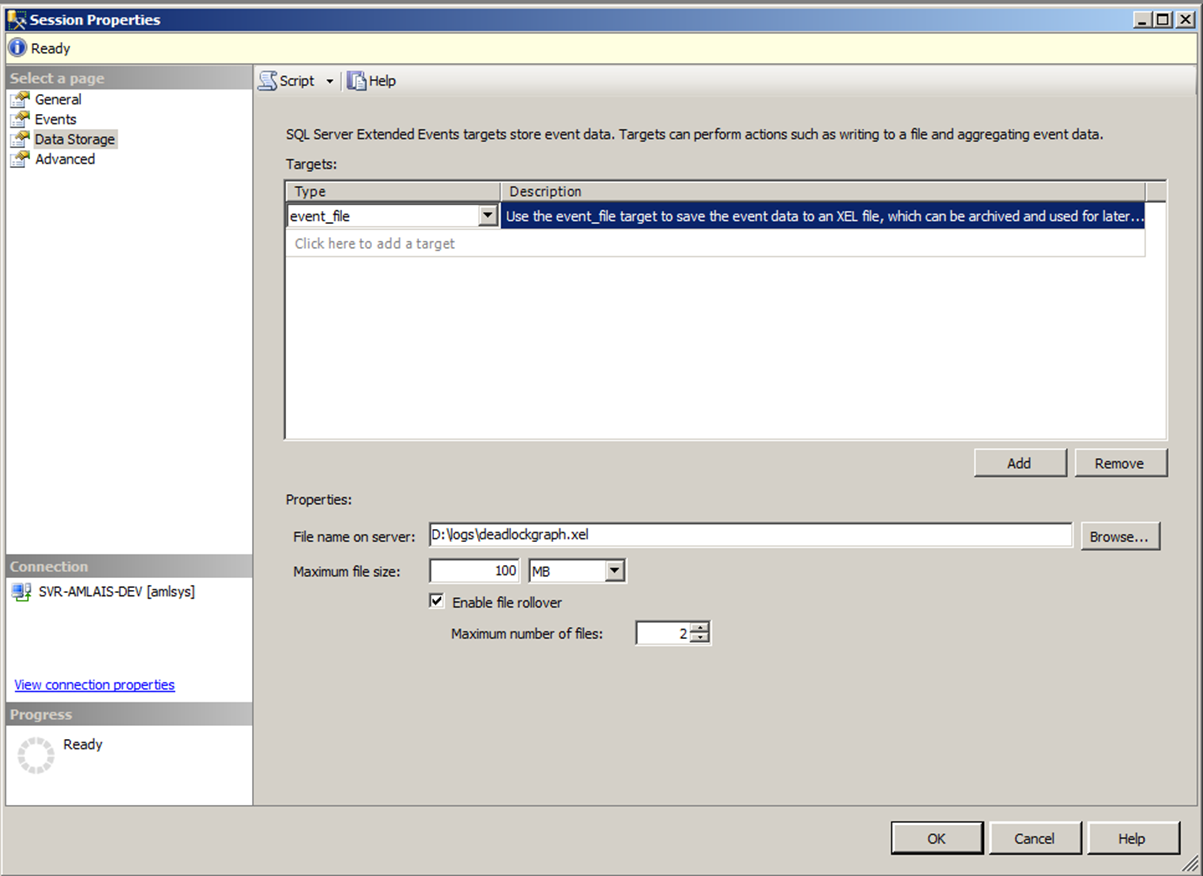1203x876 pixels.
Task: Select the Data Storage page
Action: pyautogui.click(x=75, y=139)
